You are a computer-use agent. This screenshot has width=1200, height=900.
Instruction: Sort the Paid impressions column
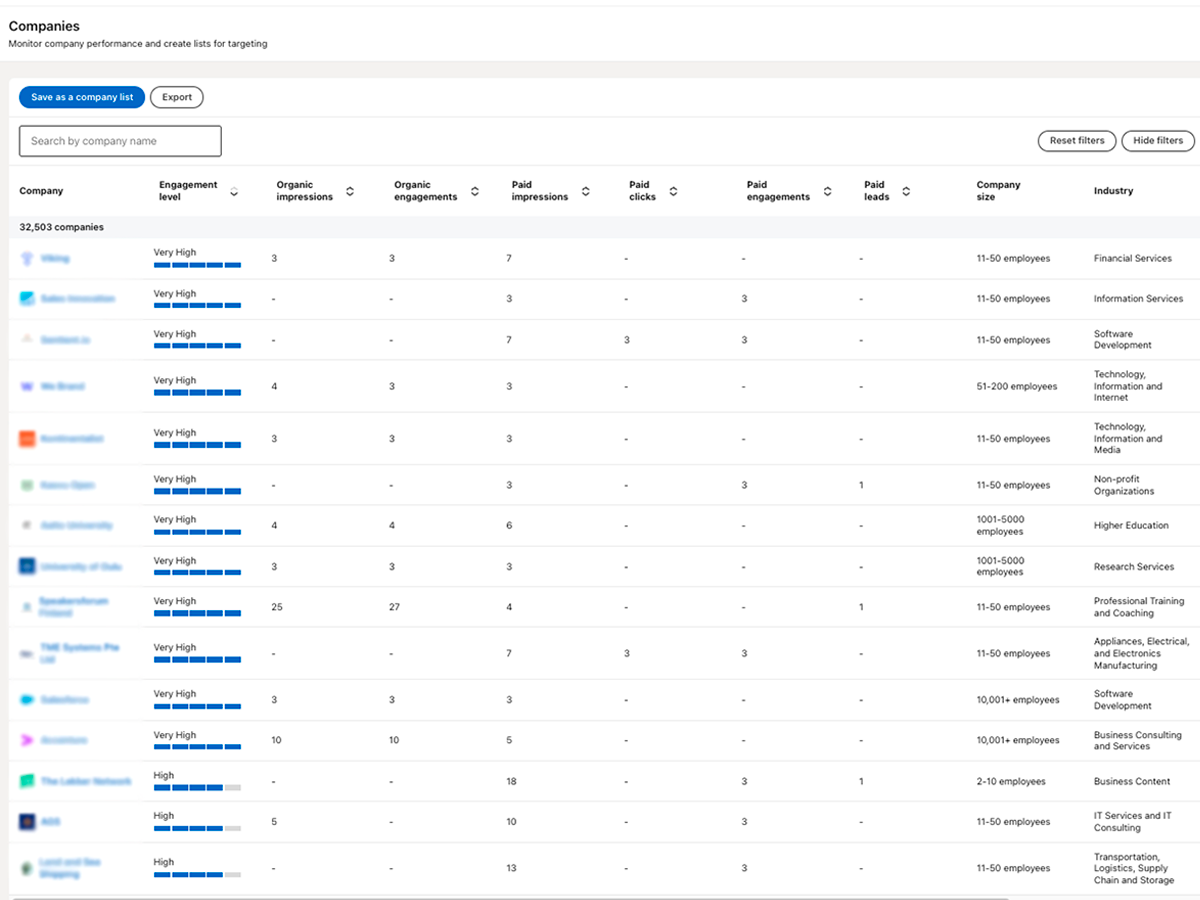click(x=585, y=191)
